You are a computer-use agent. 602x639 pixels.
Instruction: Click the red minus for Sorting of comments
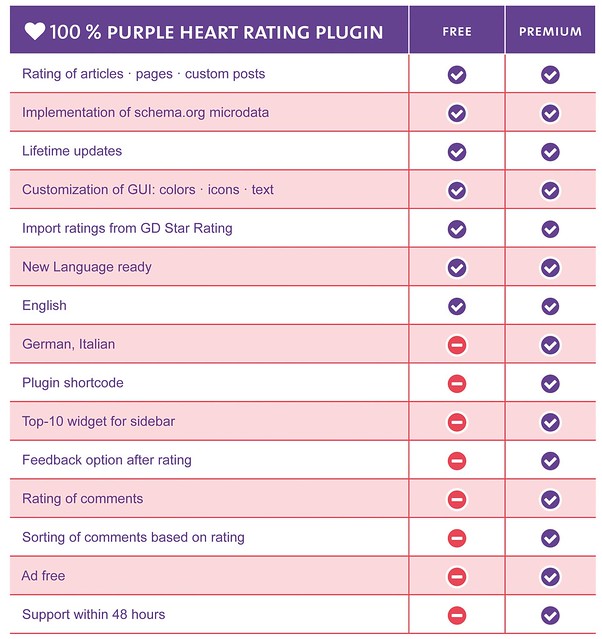(456, 538)
